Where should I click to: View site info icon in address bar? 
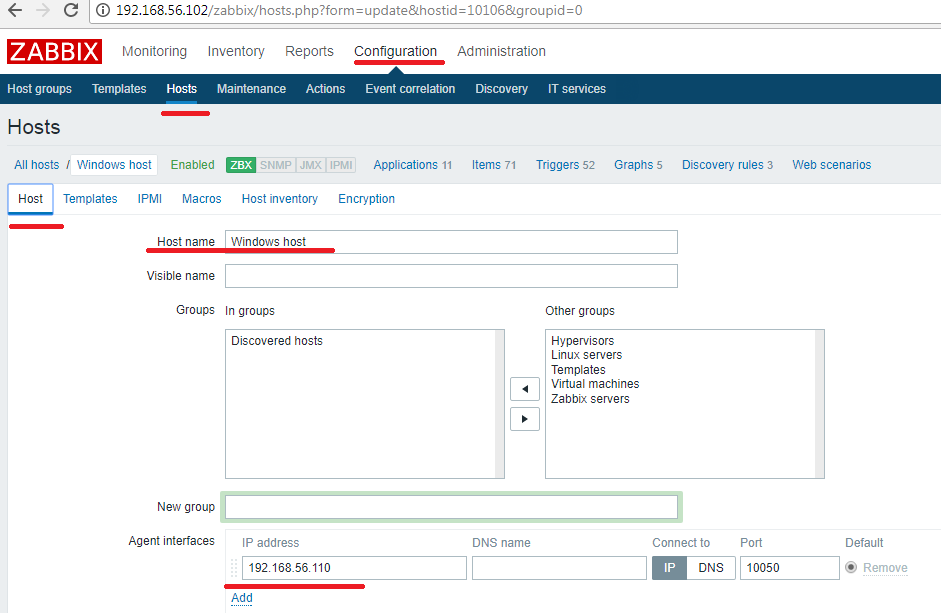[103, 10]
